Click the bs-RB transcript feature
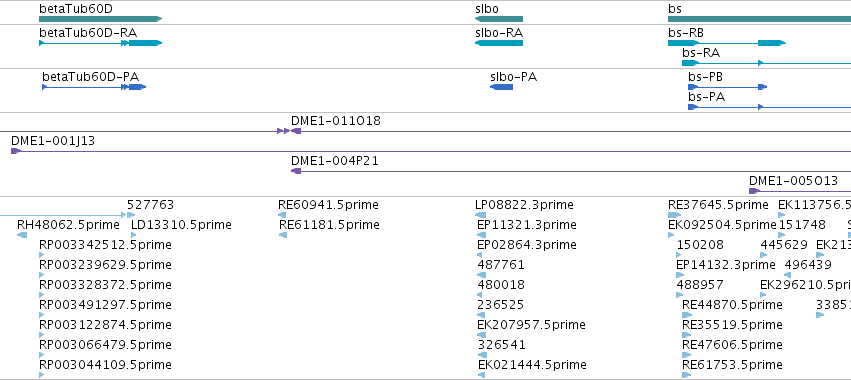The height and width of the screenshot is (380, 851). coord(727,43)
